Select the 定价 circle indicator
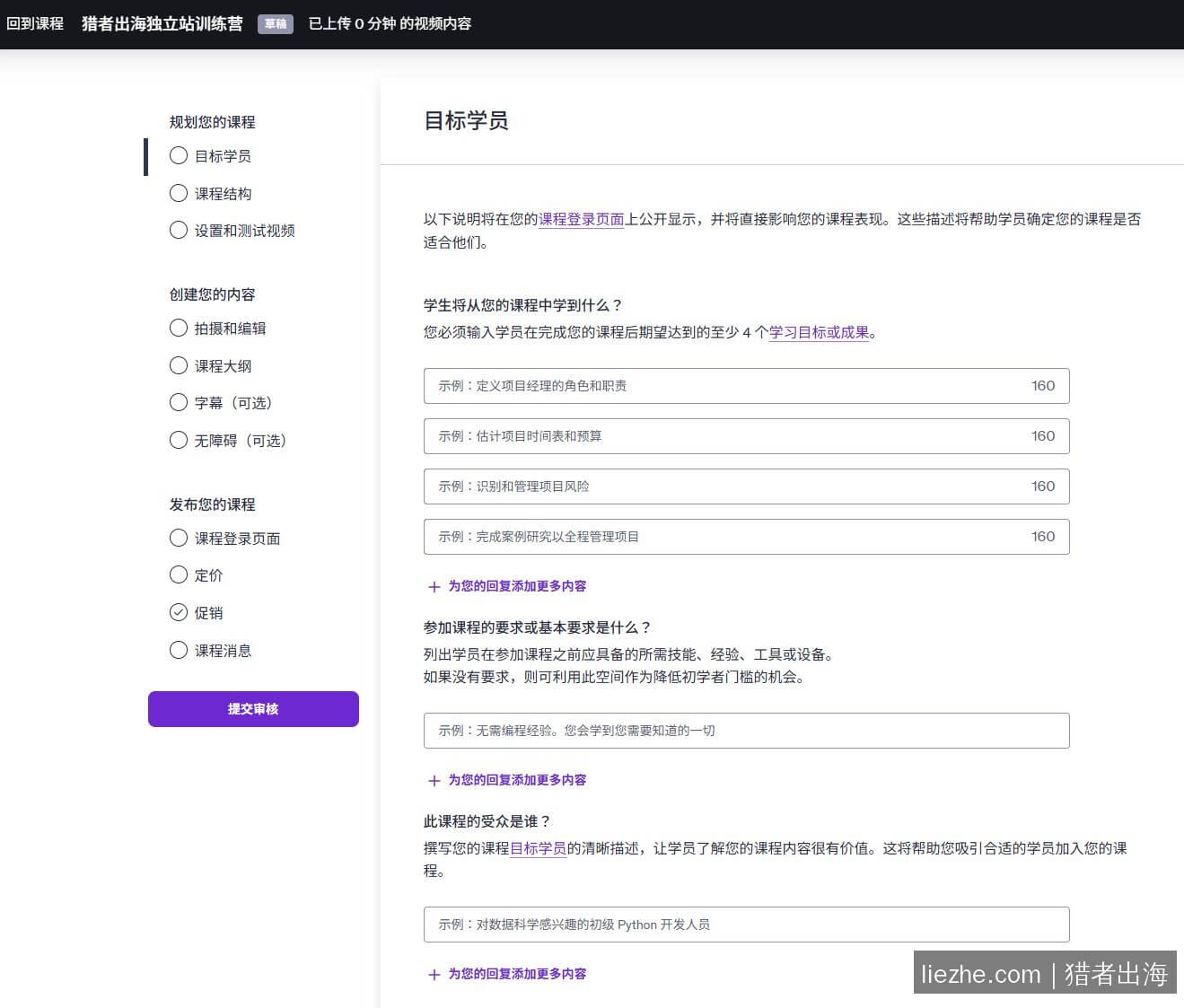Viewport: 1184px width, 1008px height. pyautogui.click(x=179, y=574)
